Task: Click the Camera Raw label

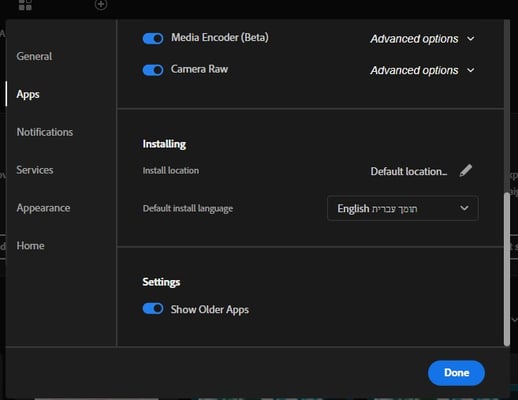Action: (x=199, y=69)
